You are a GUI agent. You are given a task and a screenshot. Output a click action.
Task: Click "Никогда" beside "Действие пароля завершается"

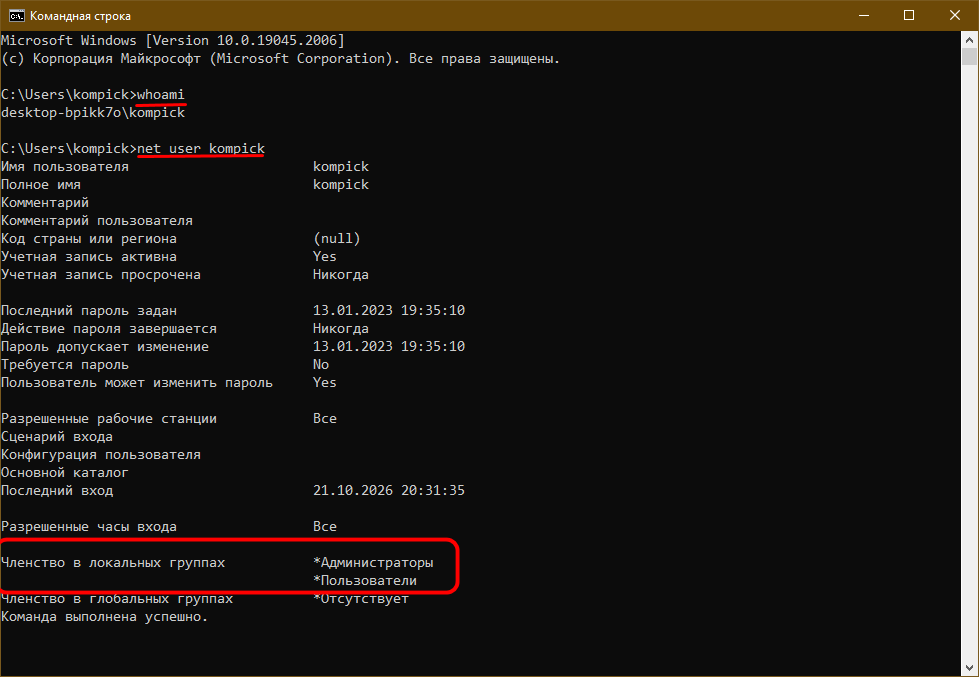pos(341,329)
